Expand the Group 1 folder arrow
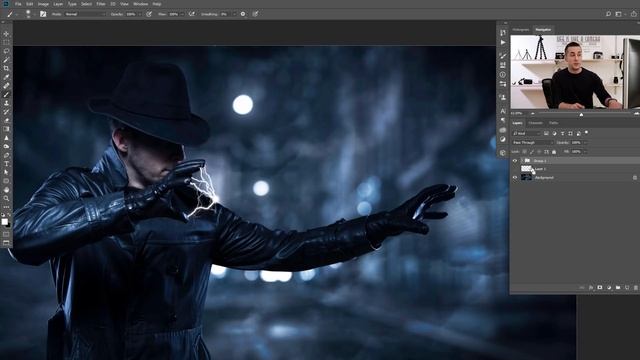This screenshot has height=360, width=640. click(522, 161)
